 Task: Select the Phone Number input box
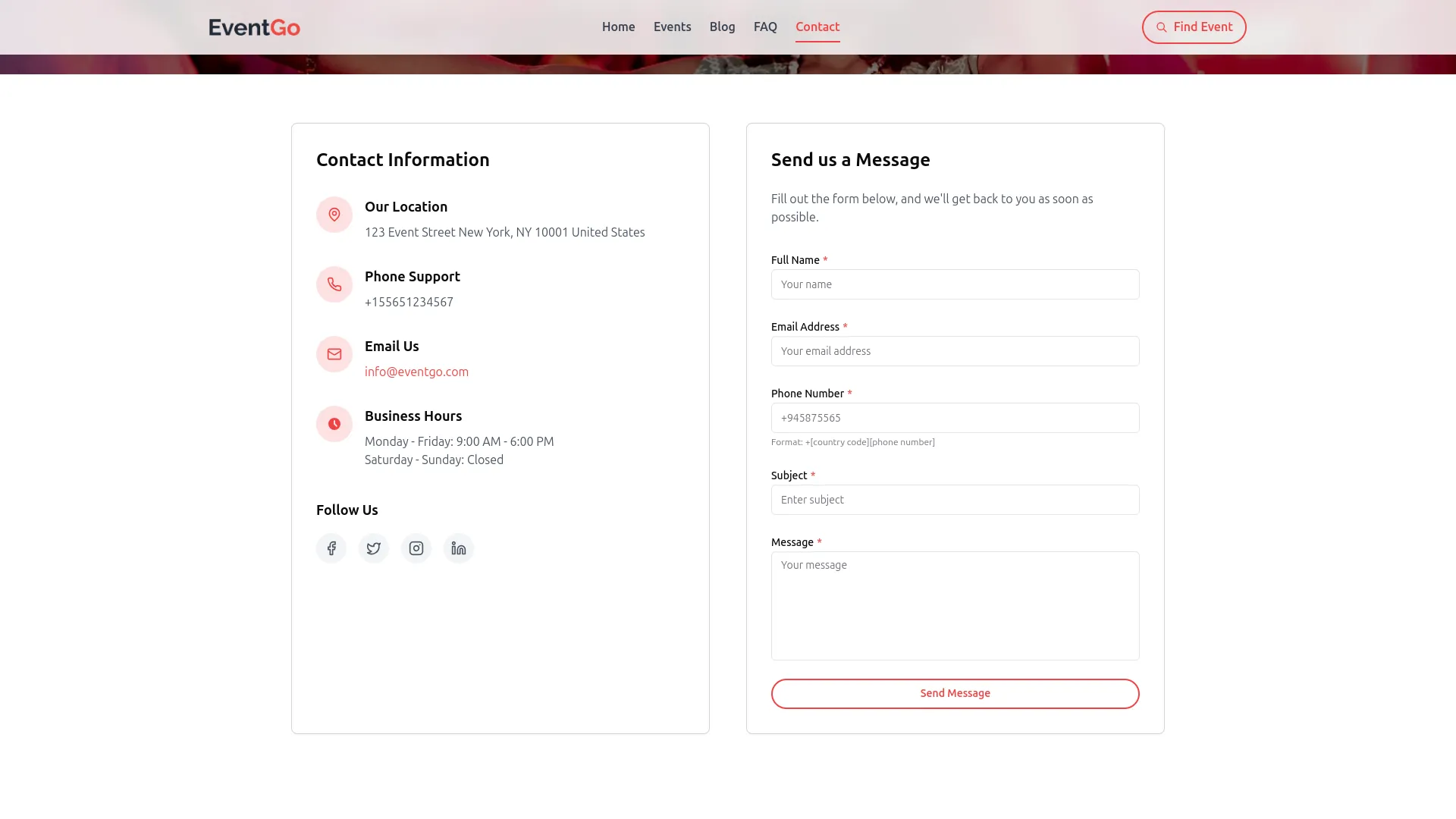click(955, 418)
